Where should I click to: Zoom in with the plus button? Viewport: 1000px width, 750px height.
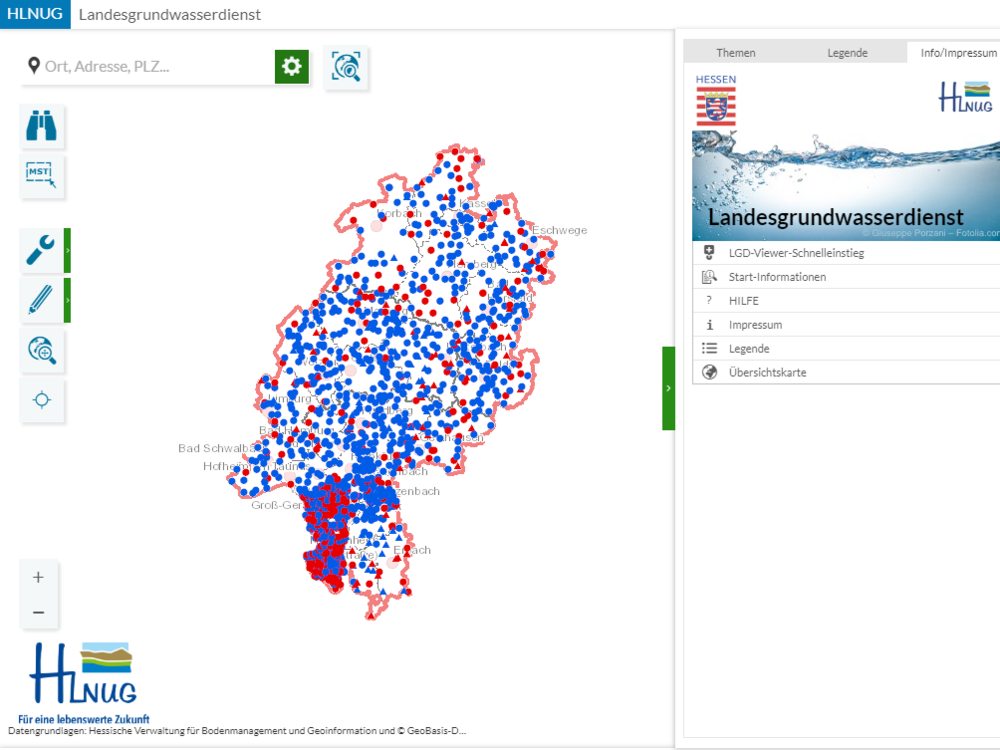[x=39, y=577]
